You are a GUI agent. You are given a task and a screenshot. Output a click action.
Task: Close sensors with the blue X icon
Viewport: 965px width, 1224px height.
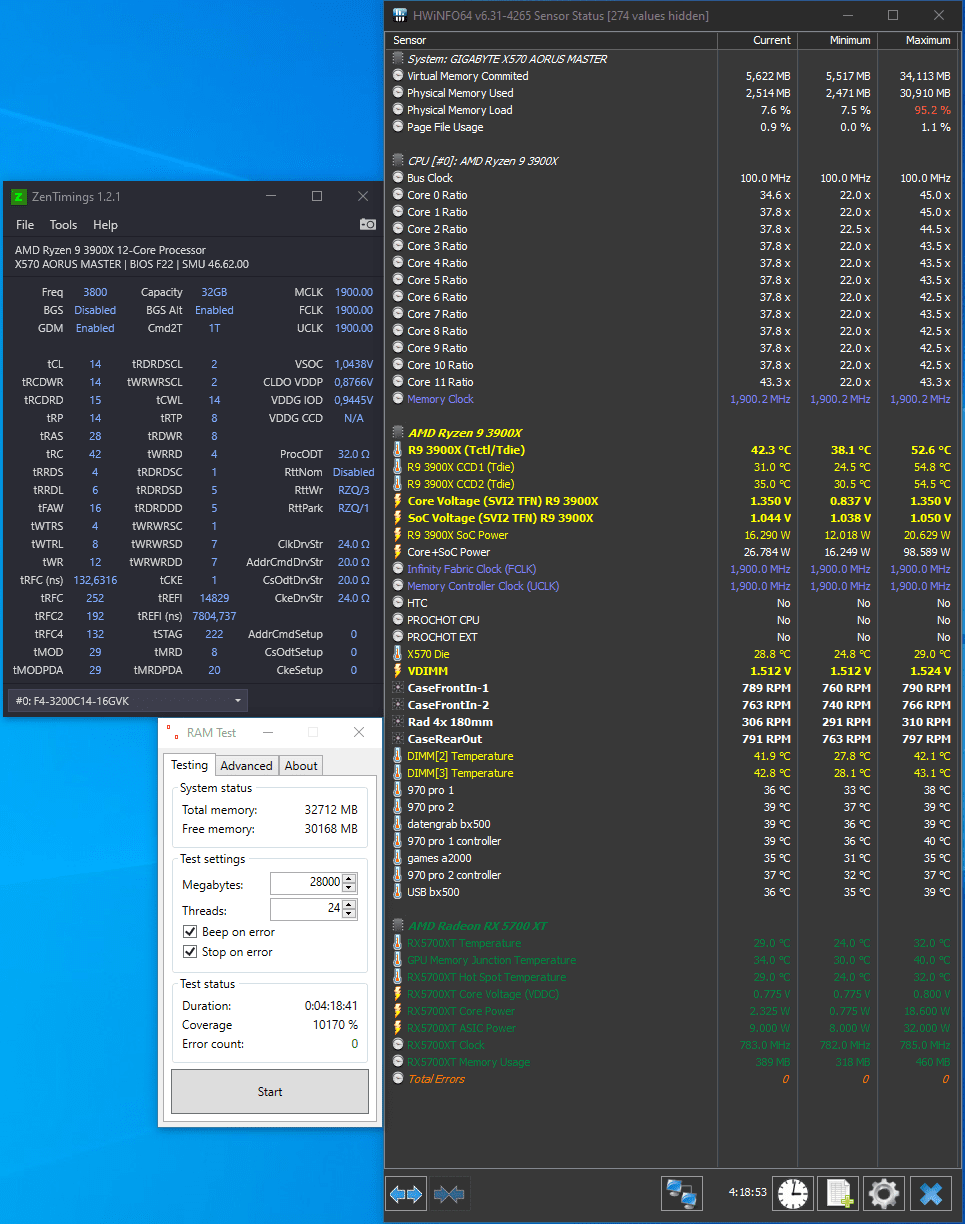coord(930,1193)
